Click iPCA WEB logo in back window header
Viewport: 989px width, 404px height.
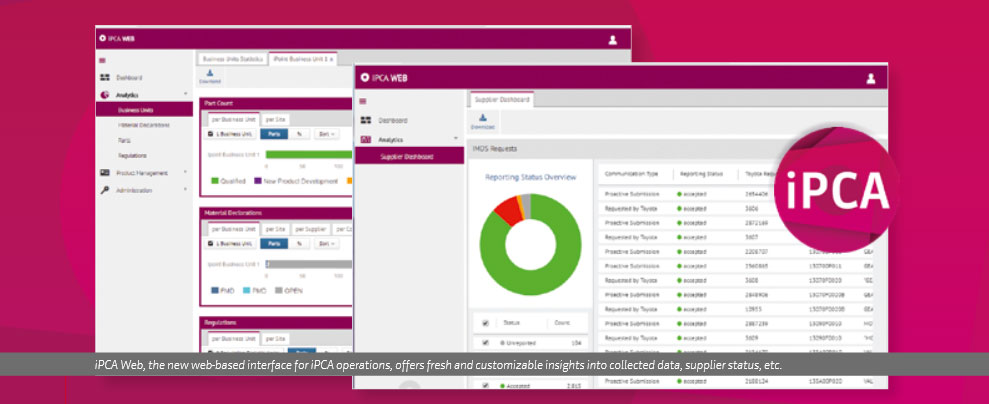(116, 38)
